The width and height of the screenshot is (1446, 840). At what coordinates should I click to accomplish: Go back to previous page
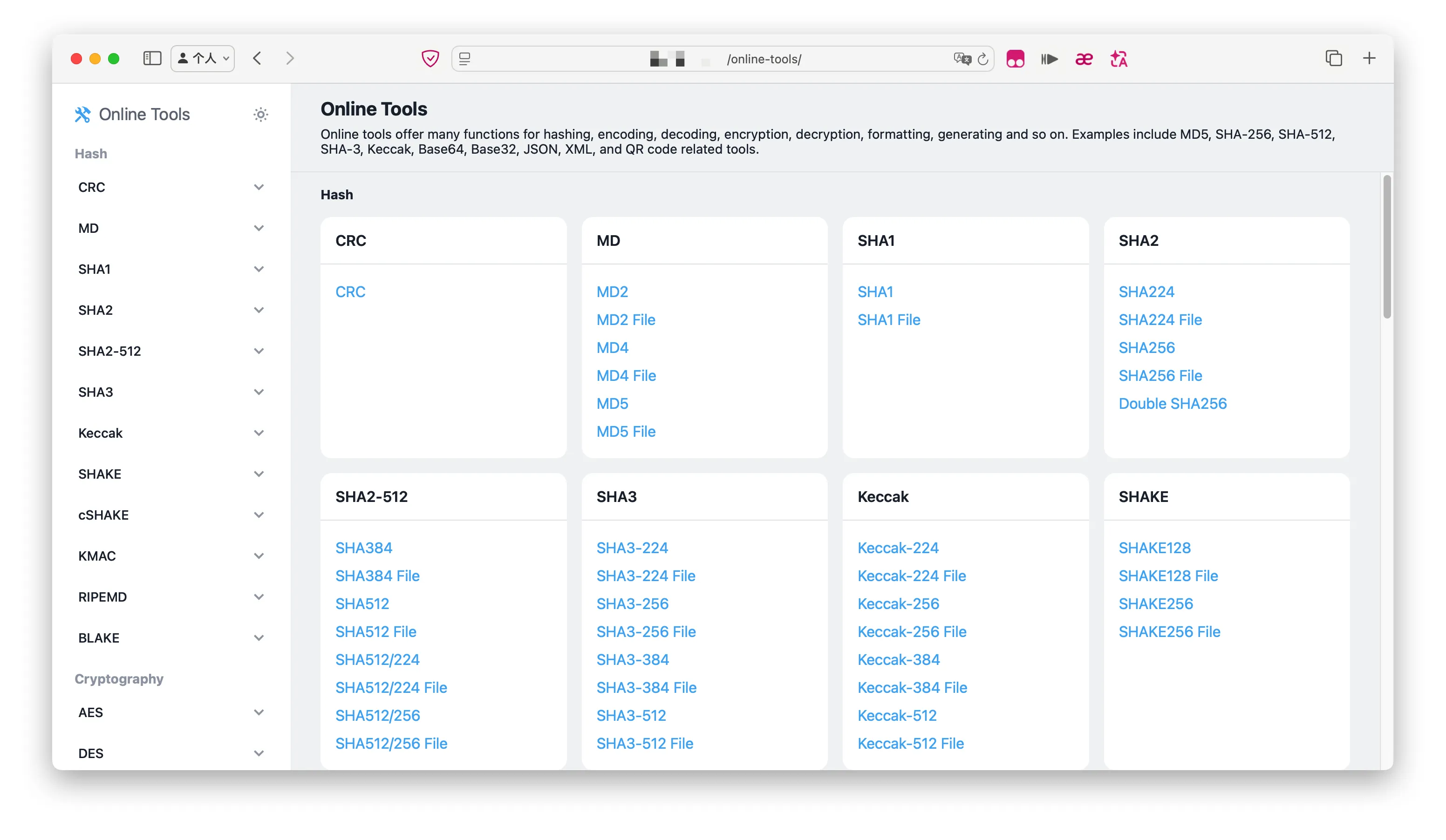tap(257, 59)
